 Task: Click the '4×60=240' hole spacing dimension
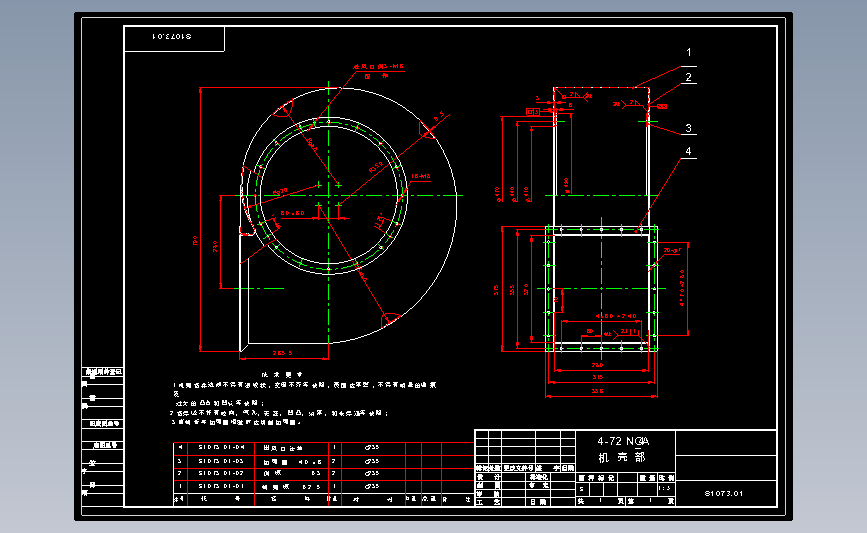(x=616, y=316)
